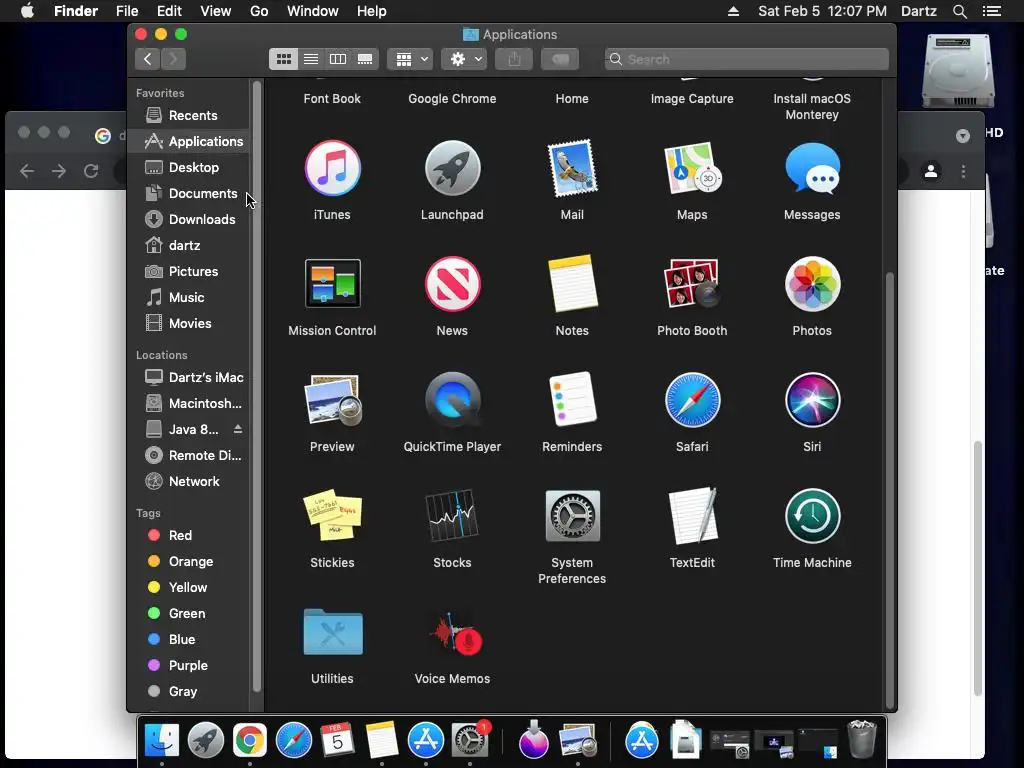This screenshot has height=768, width=1024.
Task: Select the Mission Control icon
Action: (x=332, y=284)
